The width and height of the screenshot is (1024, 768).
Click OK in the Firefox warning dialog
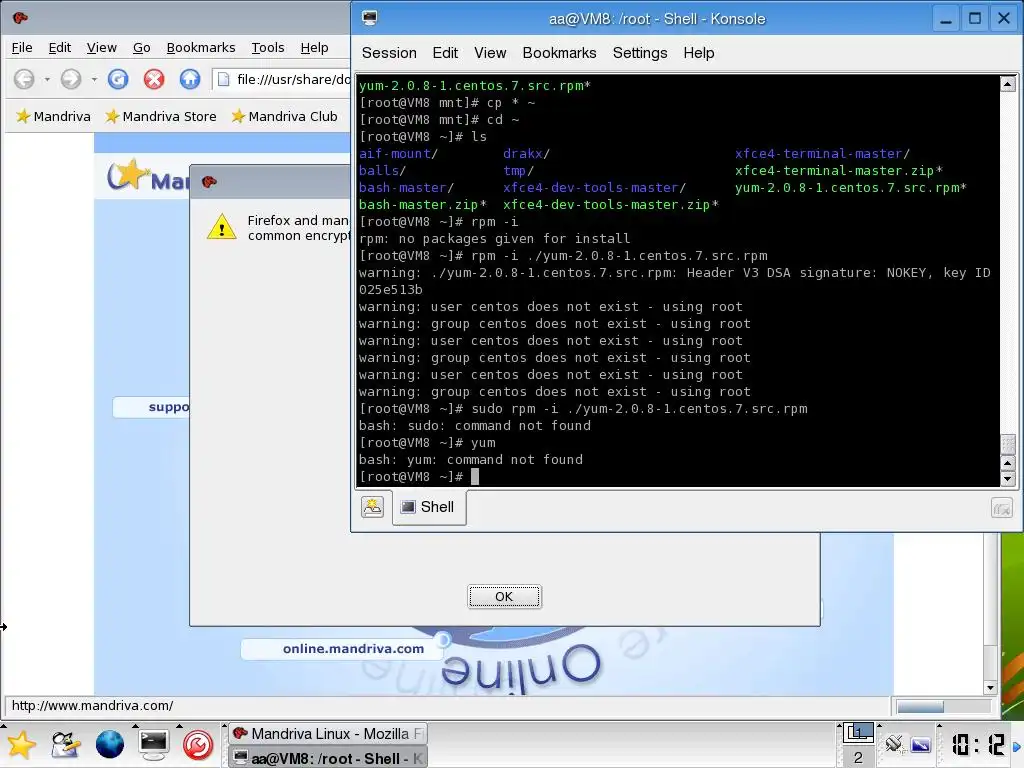point(504,596)
